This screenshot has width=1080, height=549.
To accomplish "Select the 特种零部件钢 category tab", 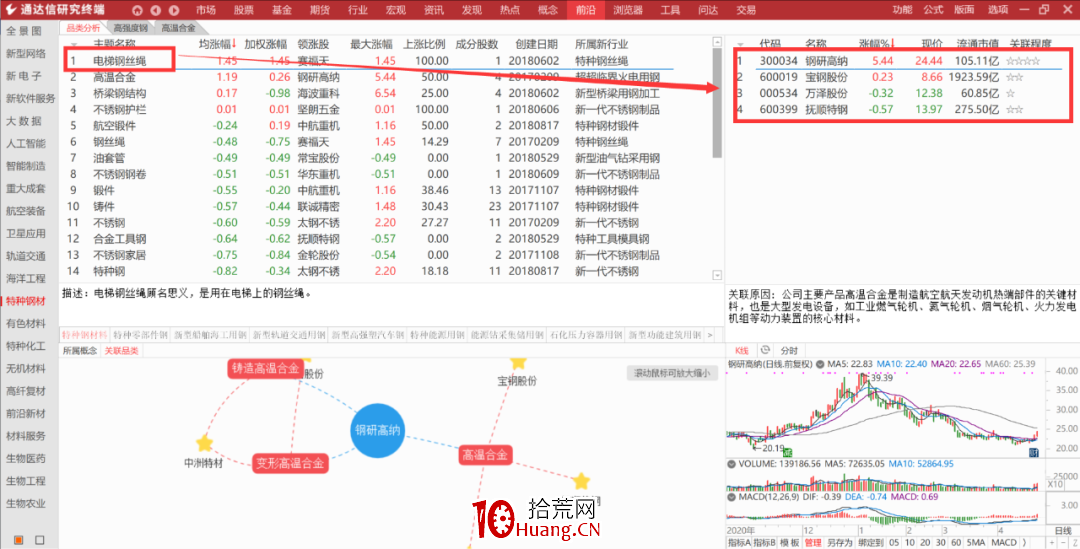I will (140, 335).
